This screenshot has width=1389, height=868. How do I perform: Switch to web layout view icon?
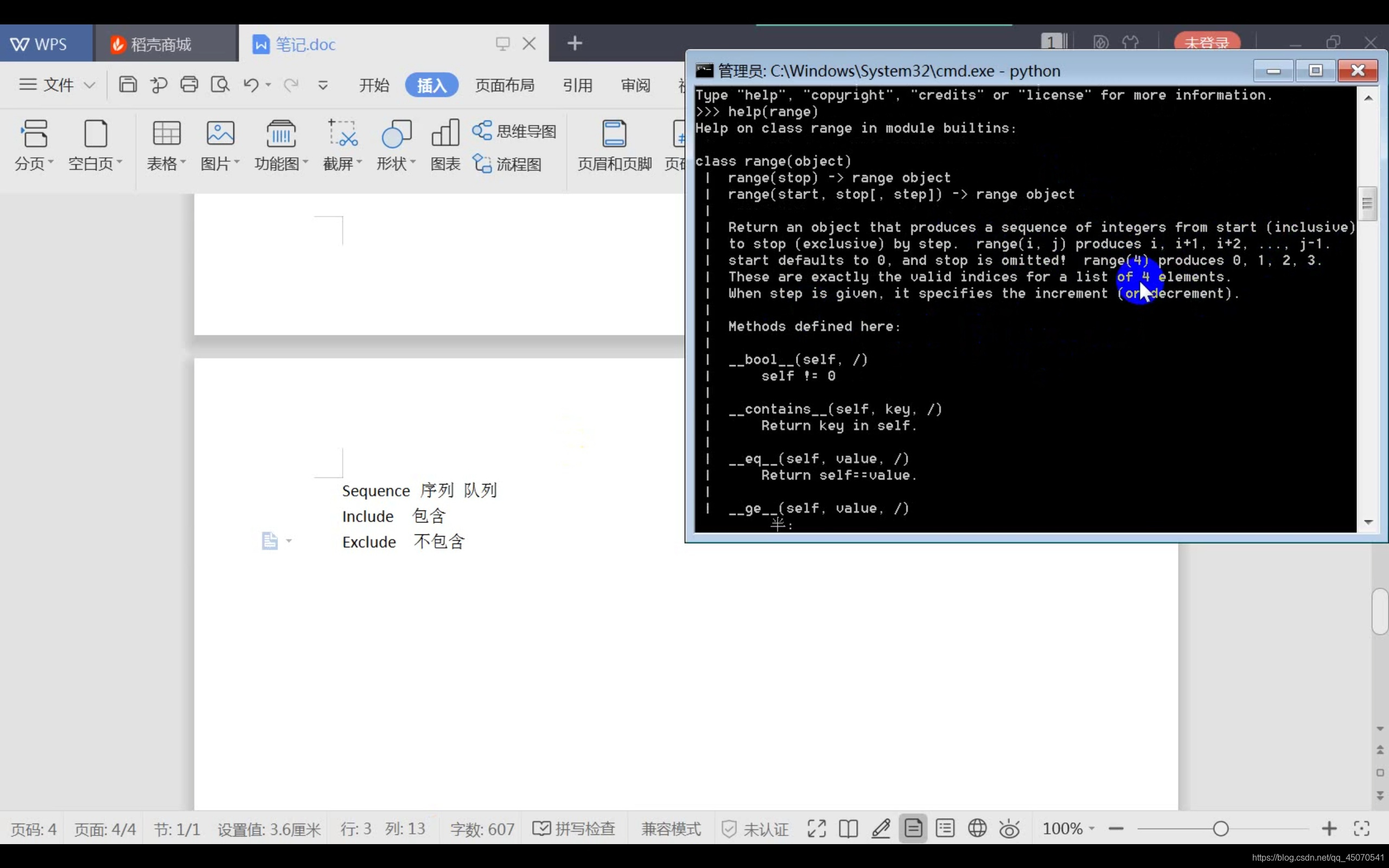(x=977, y=828)
